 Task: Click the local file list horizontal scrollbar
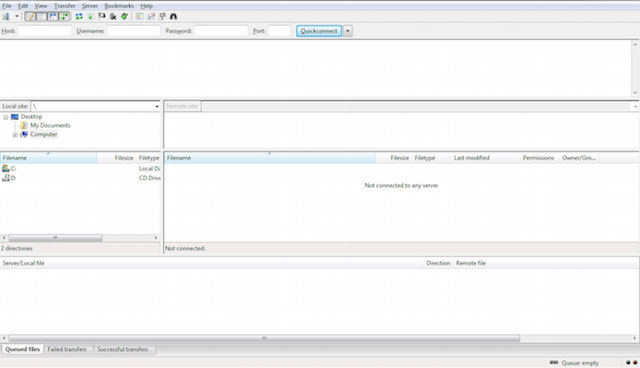(x=56, y=238)
